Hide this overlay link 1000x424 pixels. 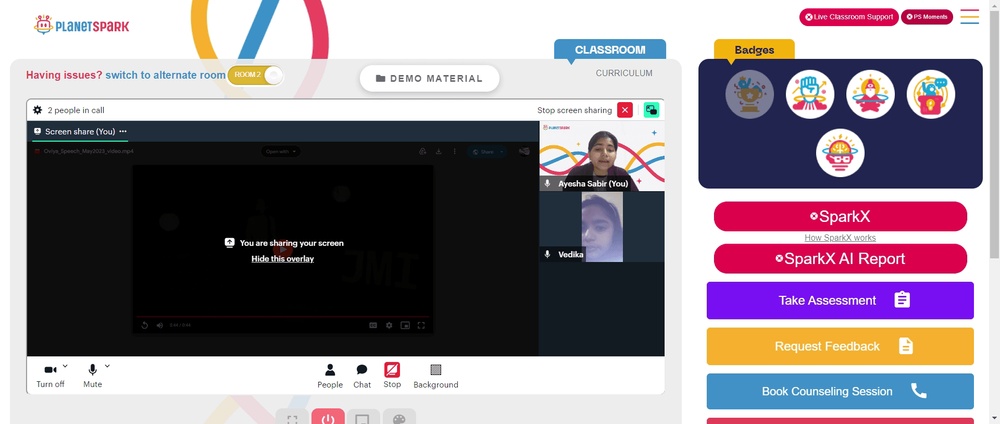283,259
